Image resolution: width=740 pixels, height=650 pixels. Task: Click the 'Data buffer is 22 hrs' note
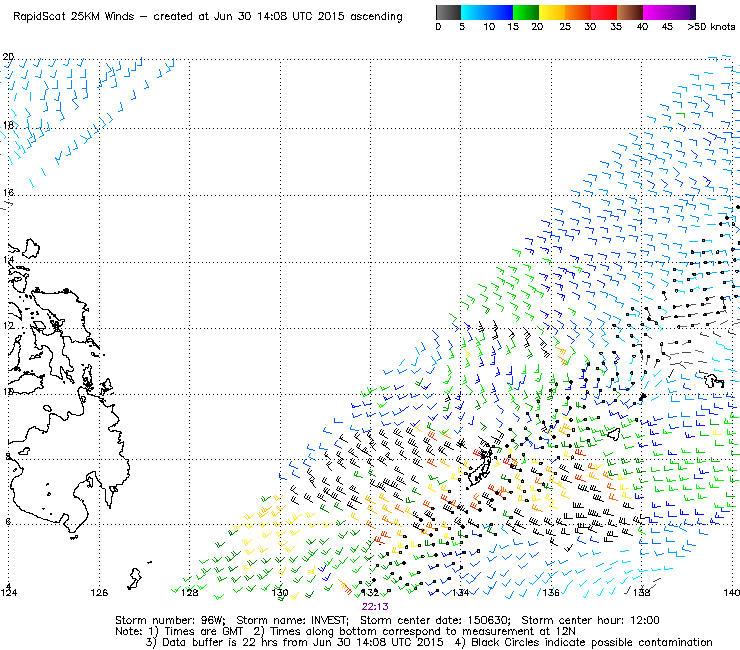(x=222, y=642)
